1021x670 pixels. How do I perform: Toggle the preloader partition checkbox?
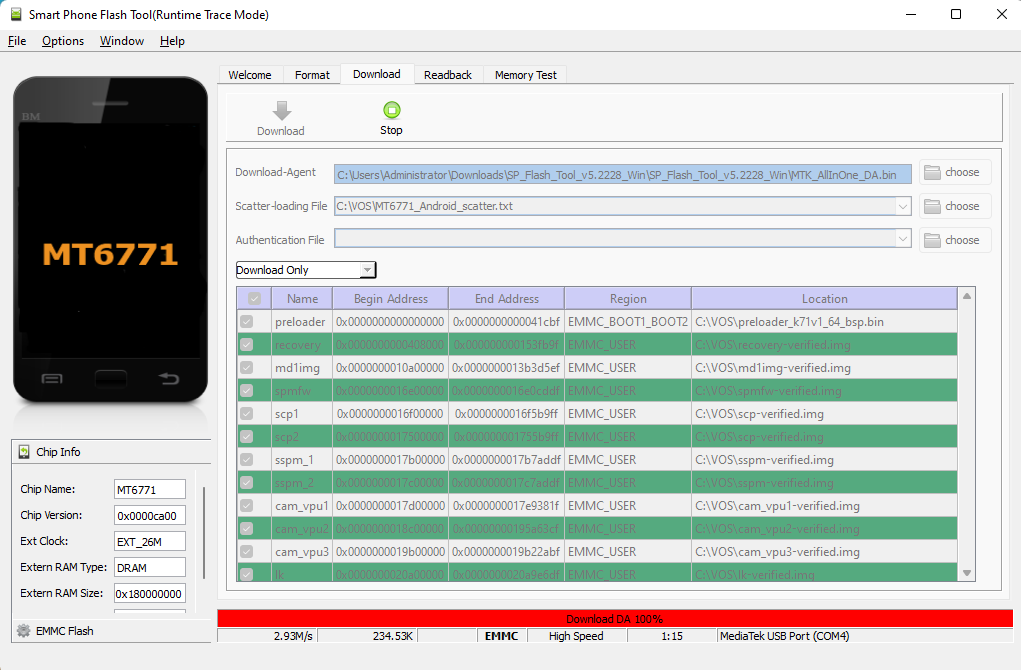coord(246,322)
